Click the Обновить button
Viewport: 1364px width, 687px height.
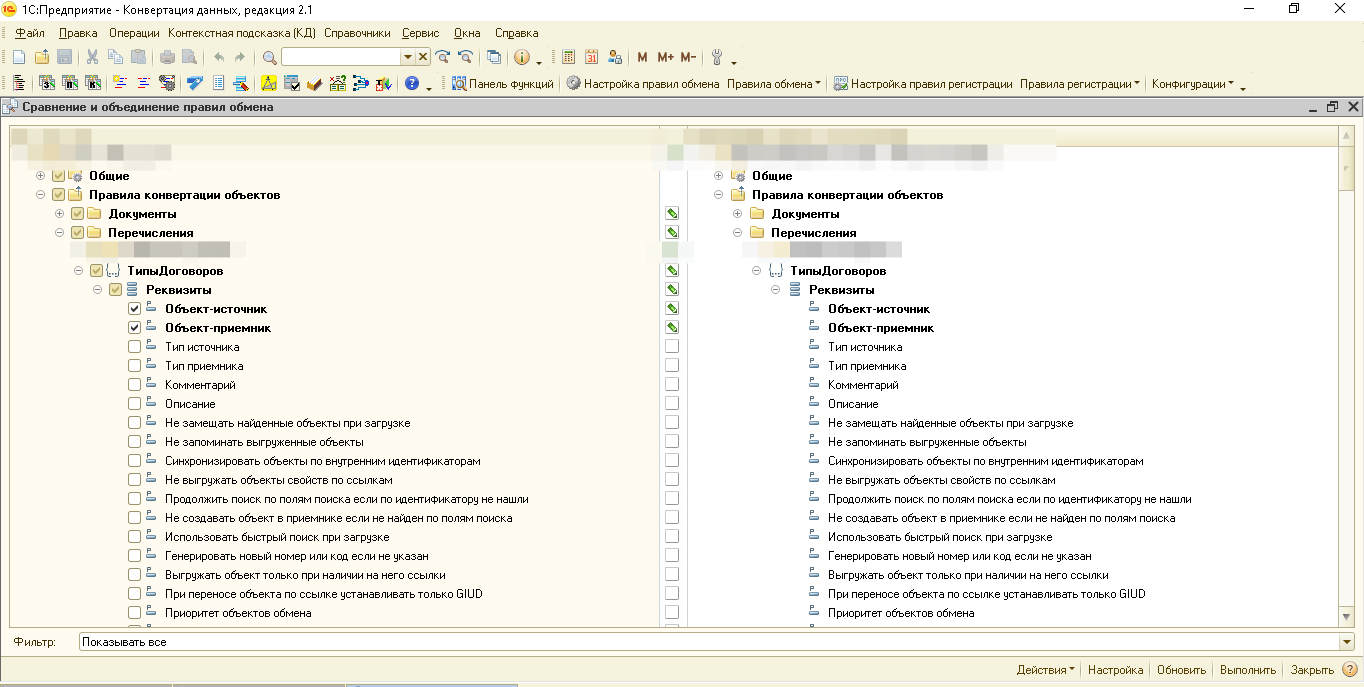click(x=1180, y=670)
